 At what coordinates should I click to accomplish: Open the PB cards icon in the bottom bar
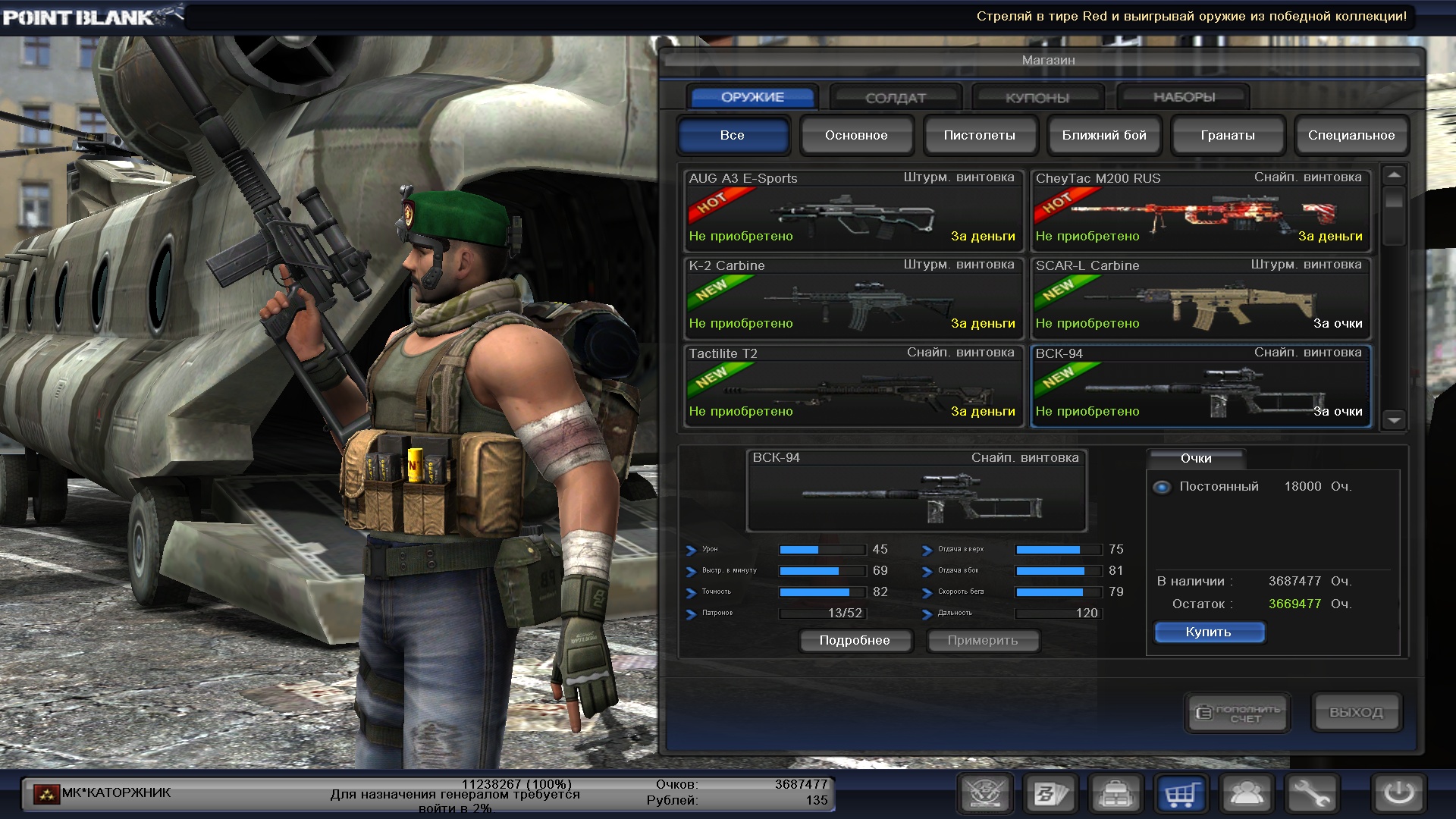coord(1050,794)
